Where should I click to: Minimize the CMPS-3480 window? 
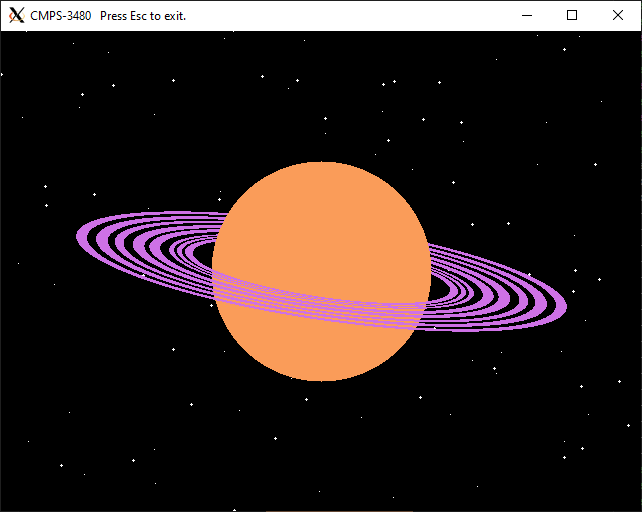coord(527,16)
